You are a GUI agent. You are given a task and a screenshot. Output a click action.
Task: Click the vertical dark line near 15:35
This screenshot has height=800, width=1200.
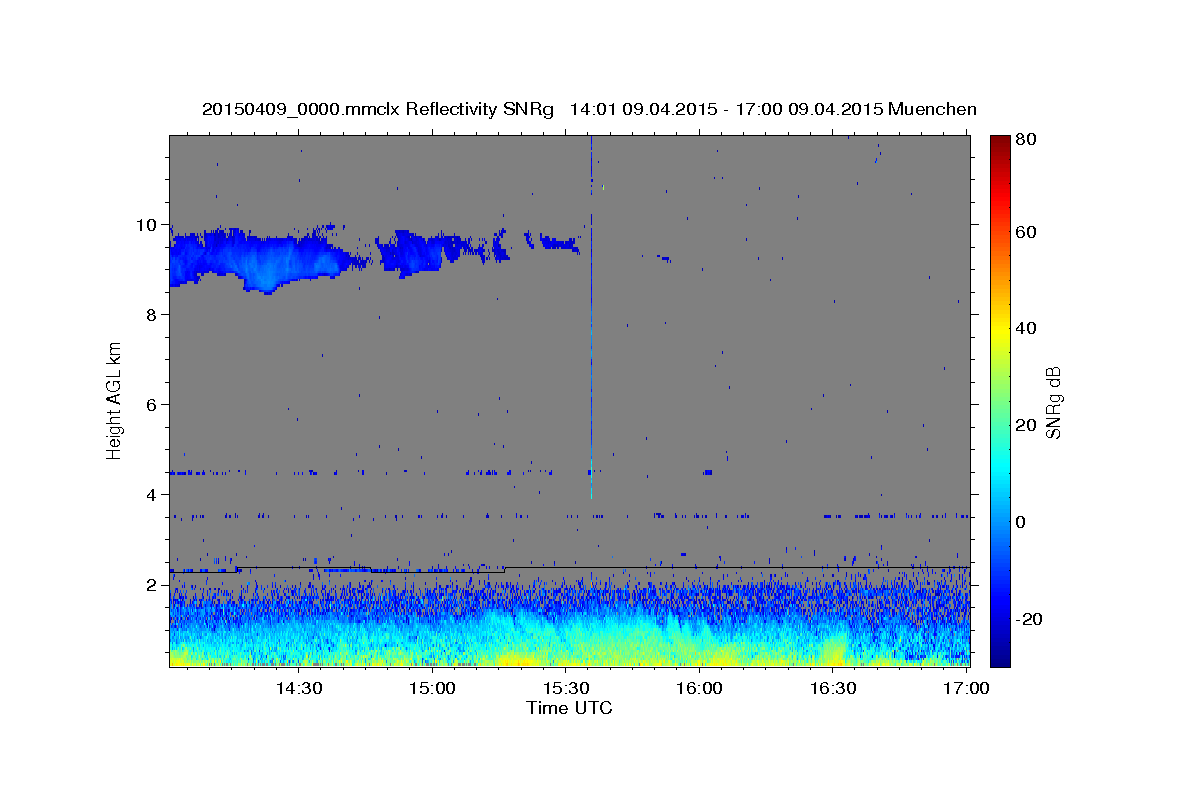[591, 318]
